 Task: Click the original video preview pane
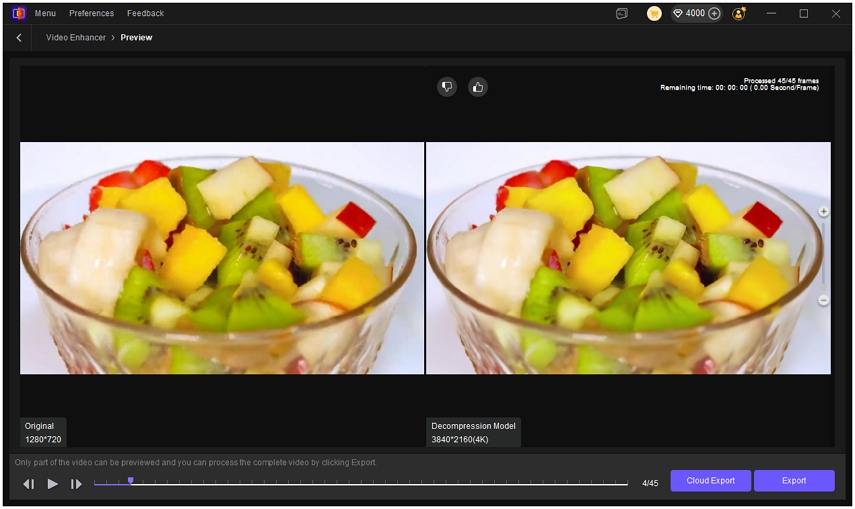[x=222, y=258]
